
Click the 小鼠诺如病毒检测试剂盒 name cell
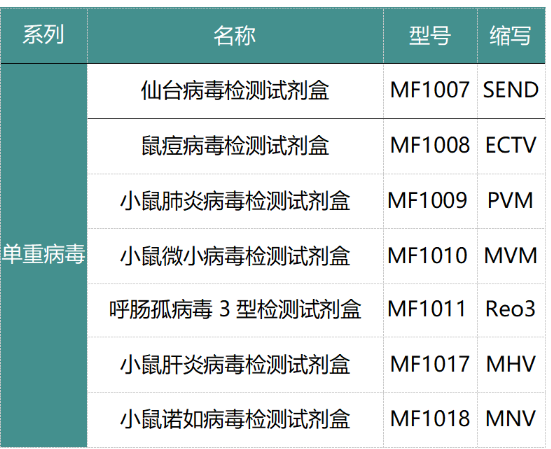235,419
